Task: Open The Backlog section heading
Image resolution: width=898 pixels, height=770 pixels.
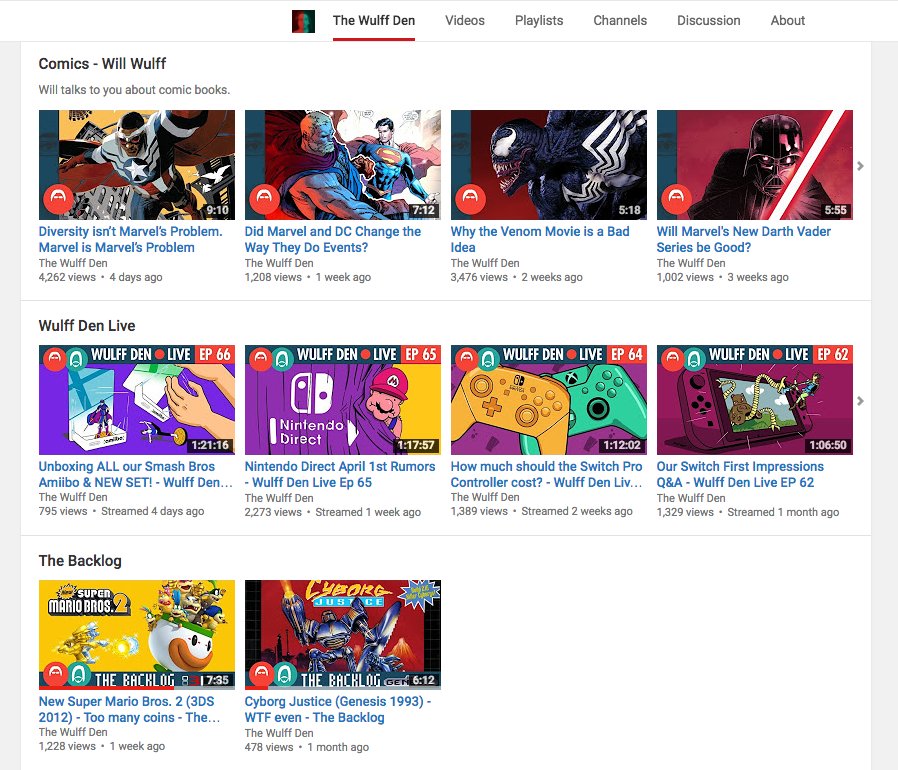Action: click(x=80, y=560)
